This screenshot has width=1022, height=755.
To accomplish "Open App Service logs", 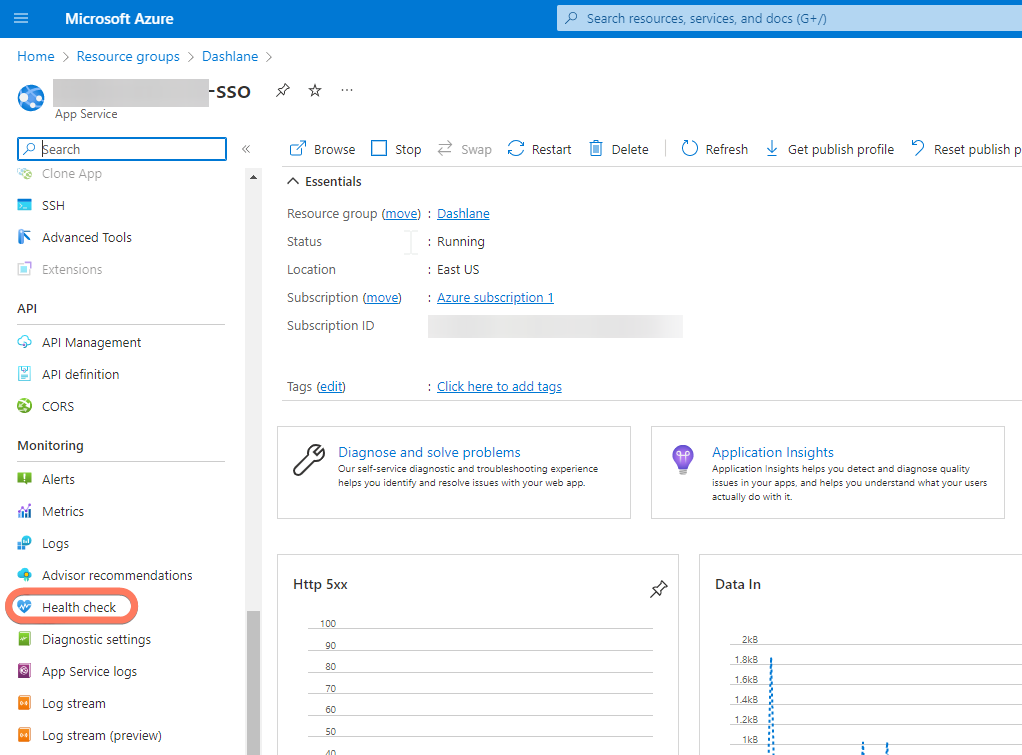I will pyautogui.click(x=77, y=671).
